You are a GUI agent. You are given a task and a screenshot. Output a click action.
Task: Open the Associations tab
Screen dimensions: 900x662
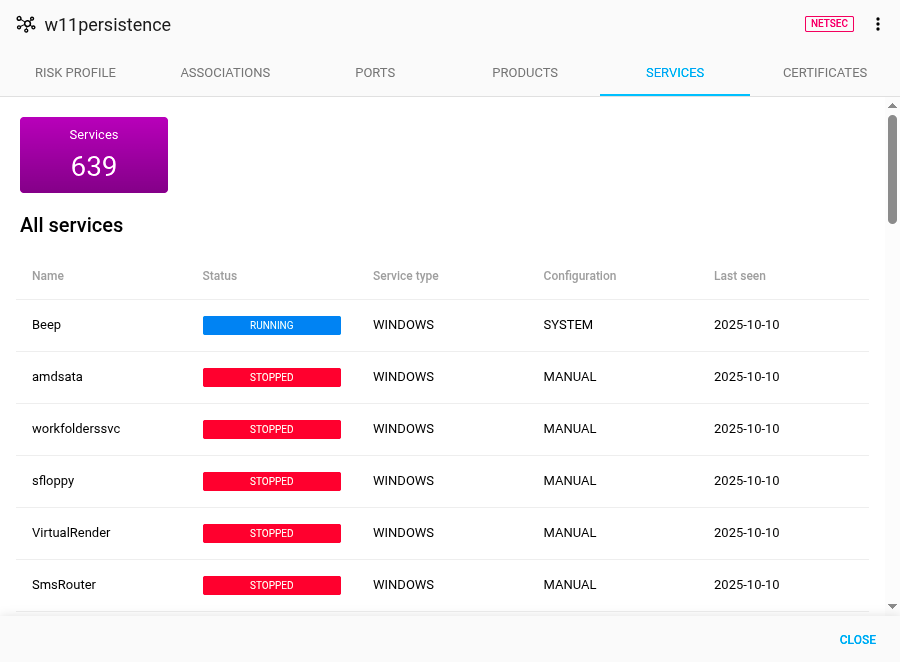(x=225, y=73)
